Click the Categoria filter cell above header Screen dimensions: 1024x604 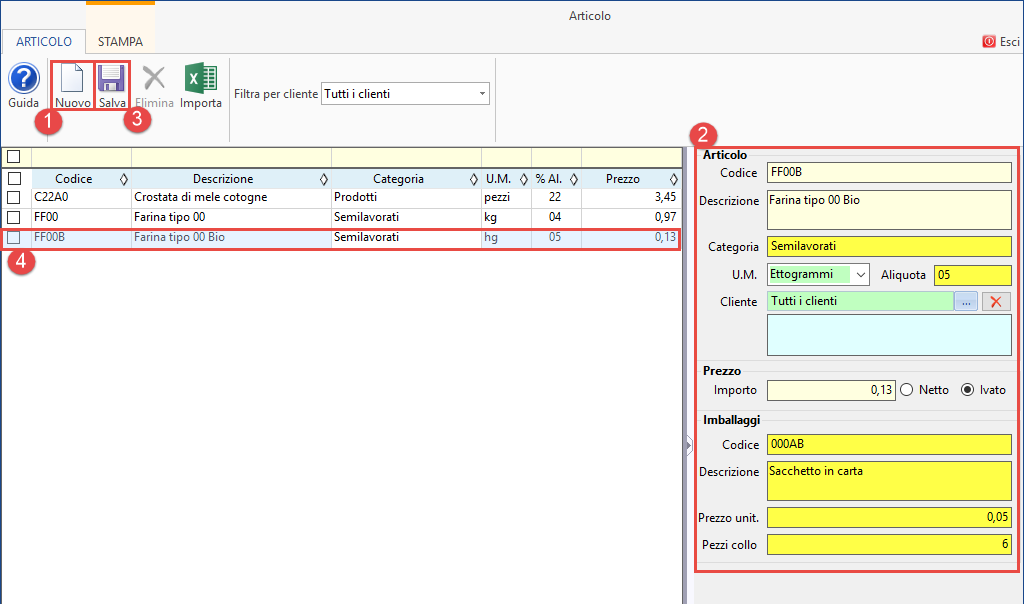point(406,157)
